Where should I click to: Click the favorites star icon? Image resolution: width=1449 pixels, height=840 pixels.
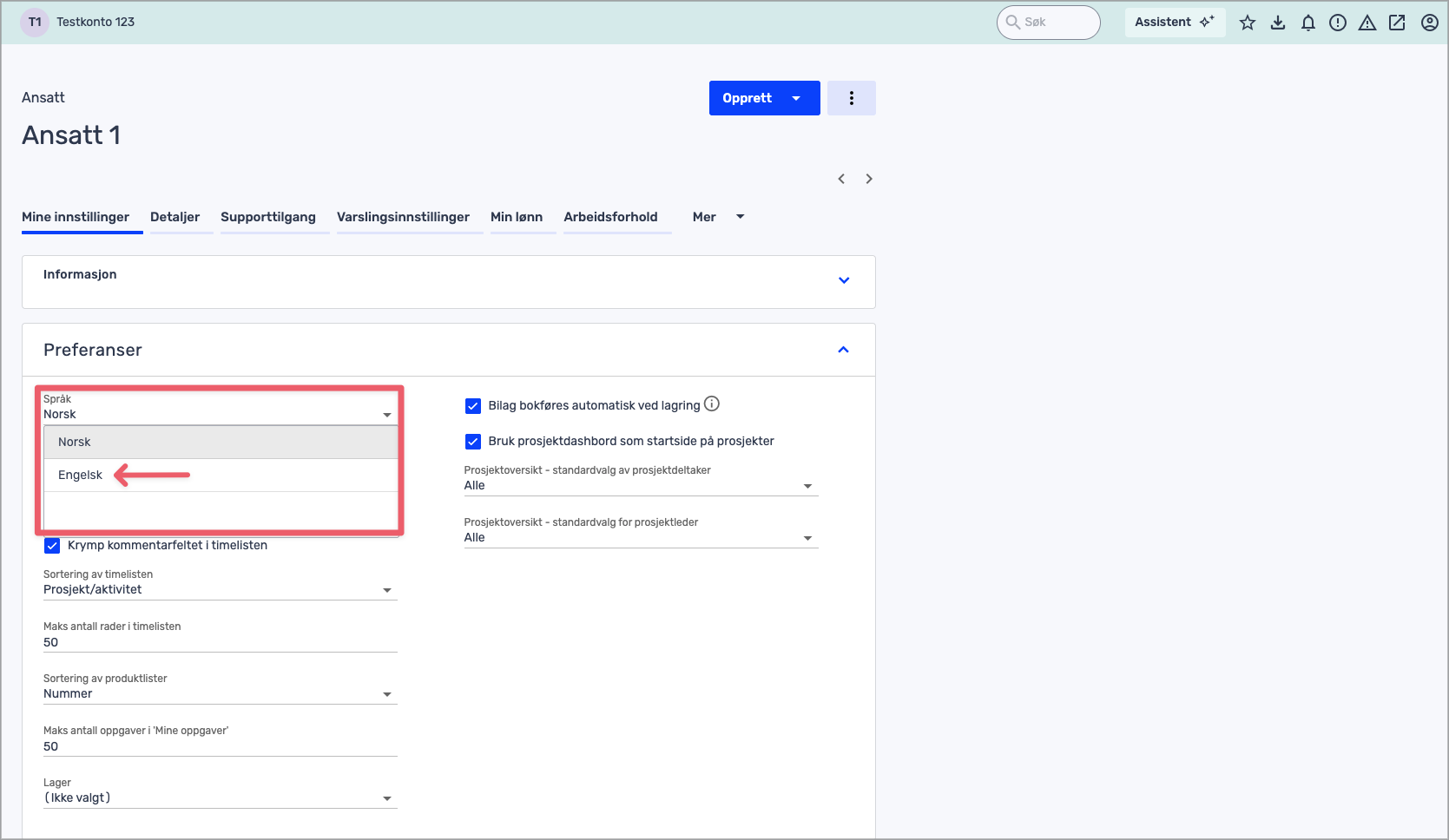(1248, 23)
